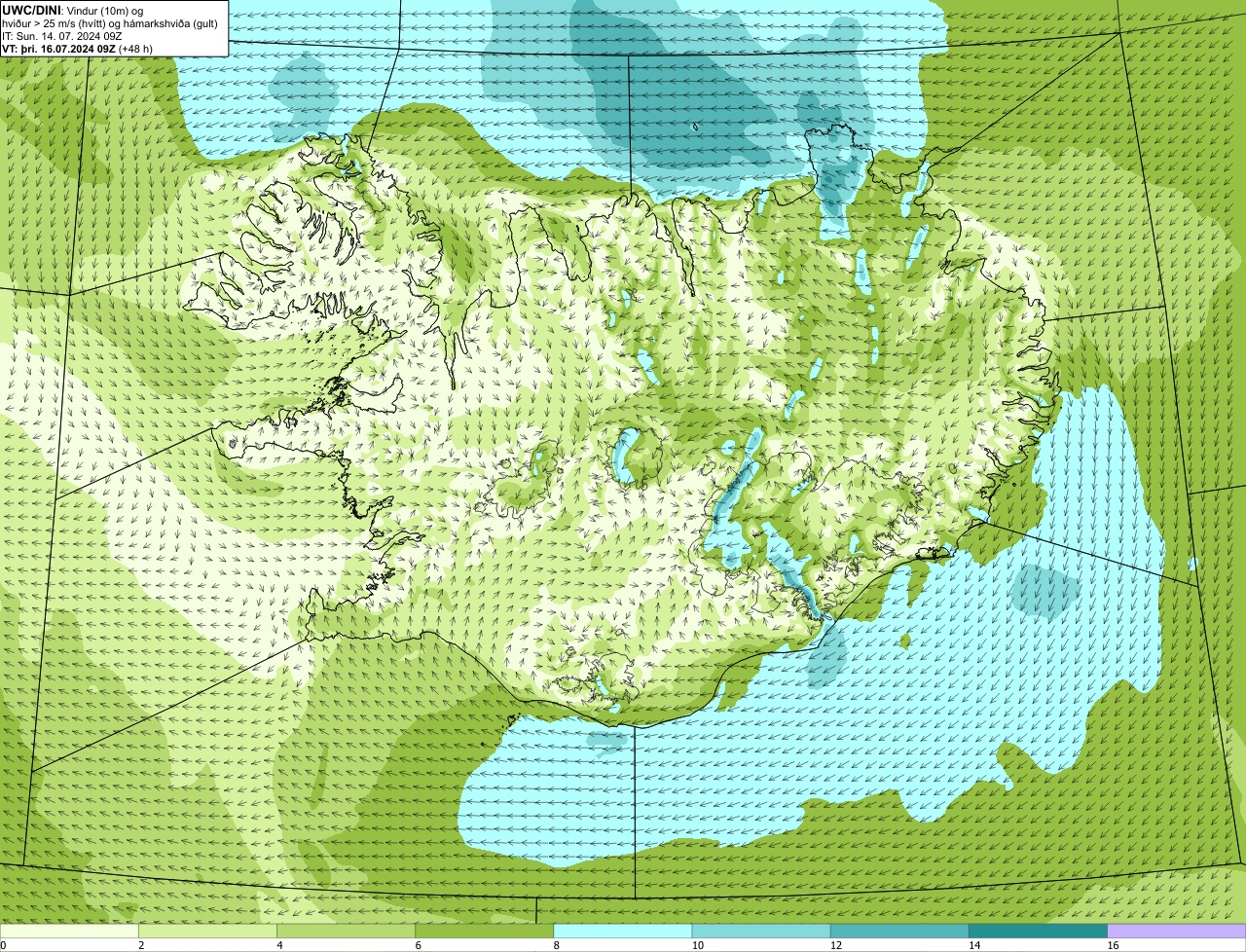This screenshot has width=1246, height=952.
Task: Click the pale cyan 8–10 m/s legend swatch
Action: (623, 931)
